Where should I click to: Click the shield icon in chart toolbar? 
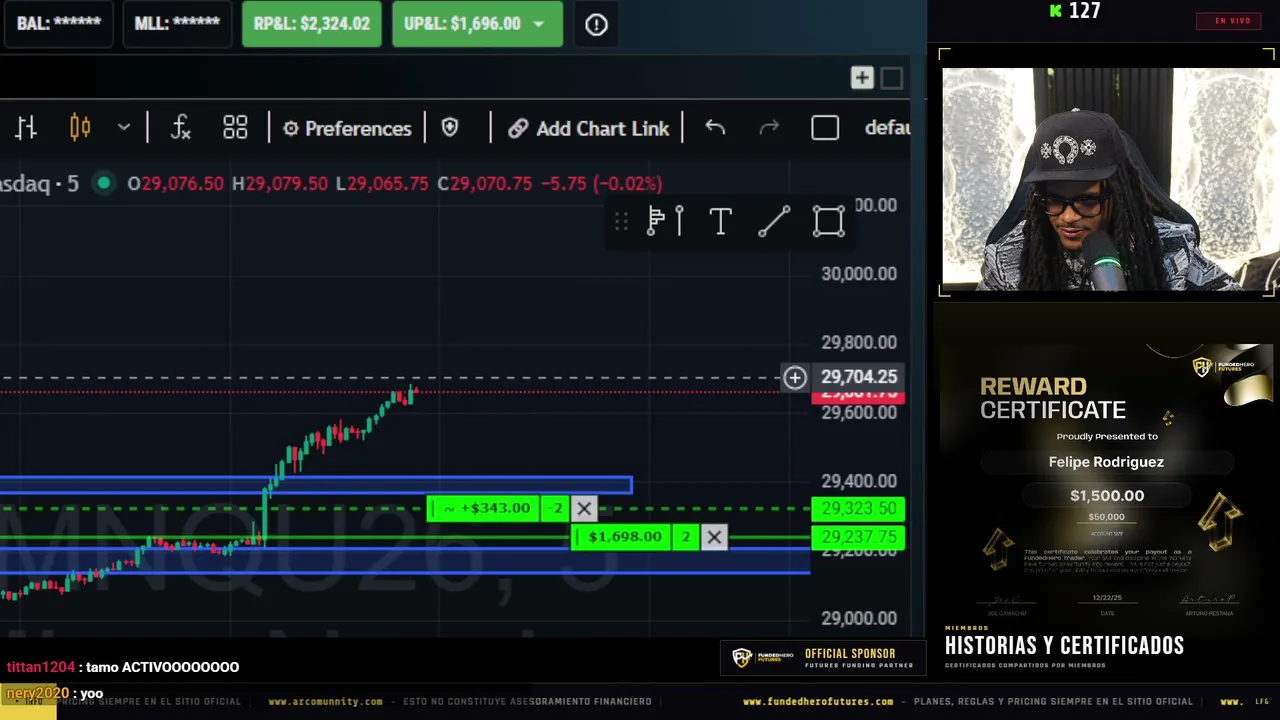pos(450,128)
